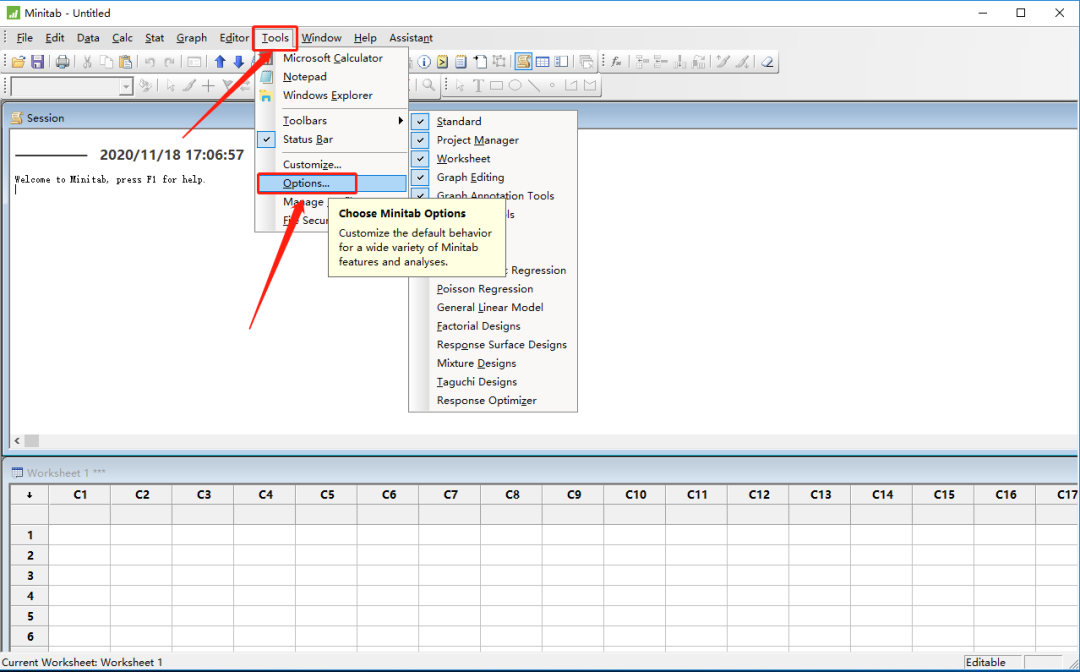
Task: Click the Show Session Folder icon
Action: (523, 62)
